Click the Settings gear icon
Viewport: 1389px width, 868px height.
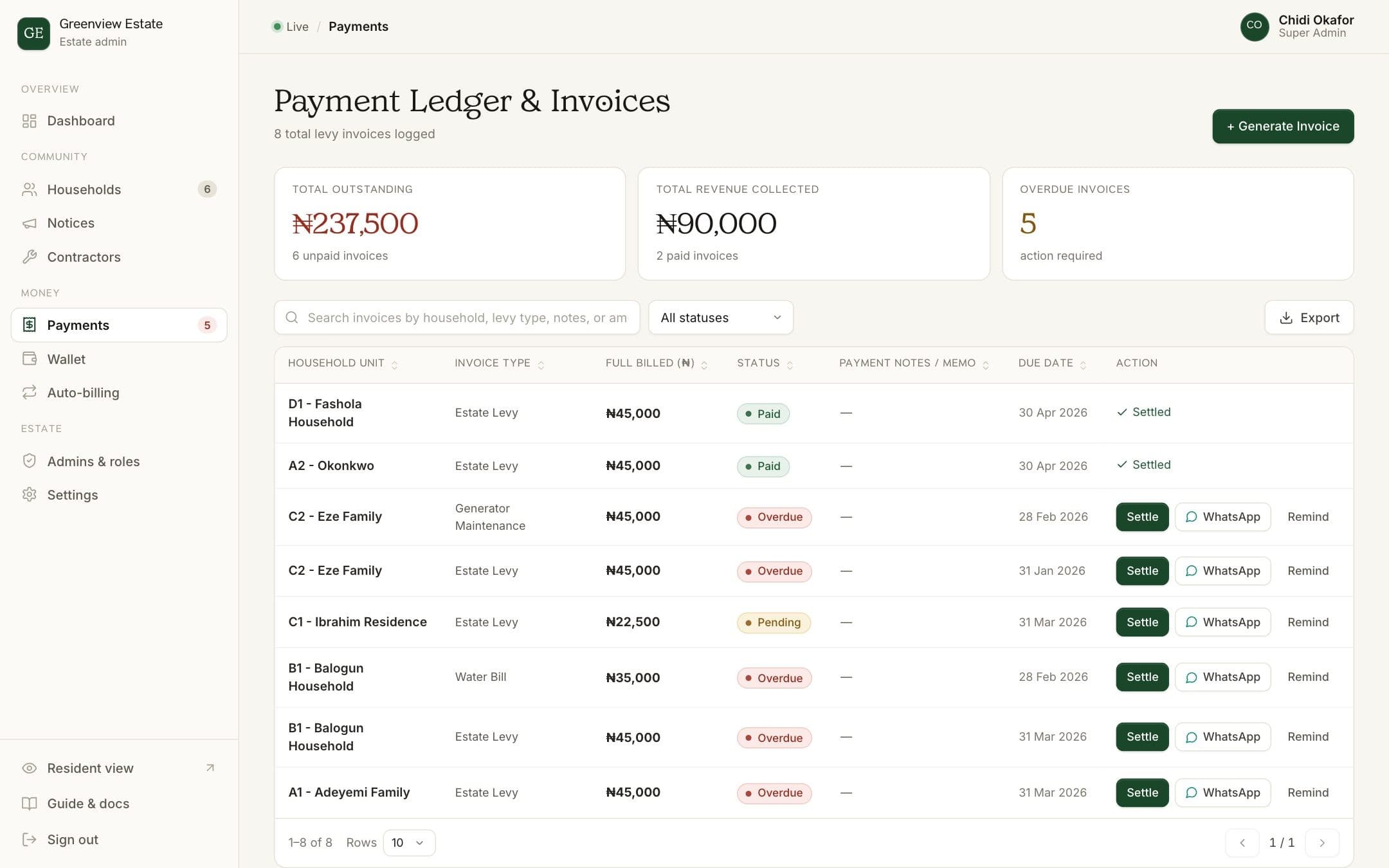pos(29,494)
